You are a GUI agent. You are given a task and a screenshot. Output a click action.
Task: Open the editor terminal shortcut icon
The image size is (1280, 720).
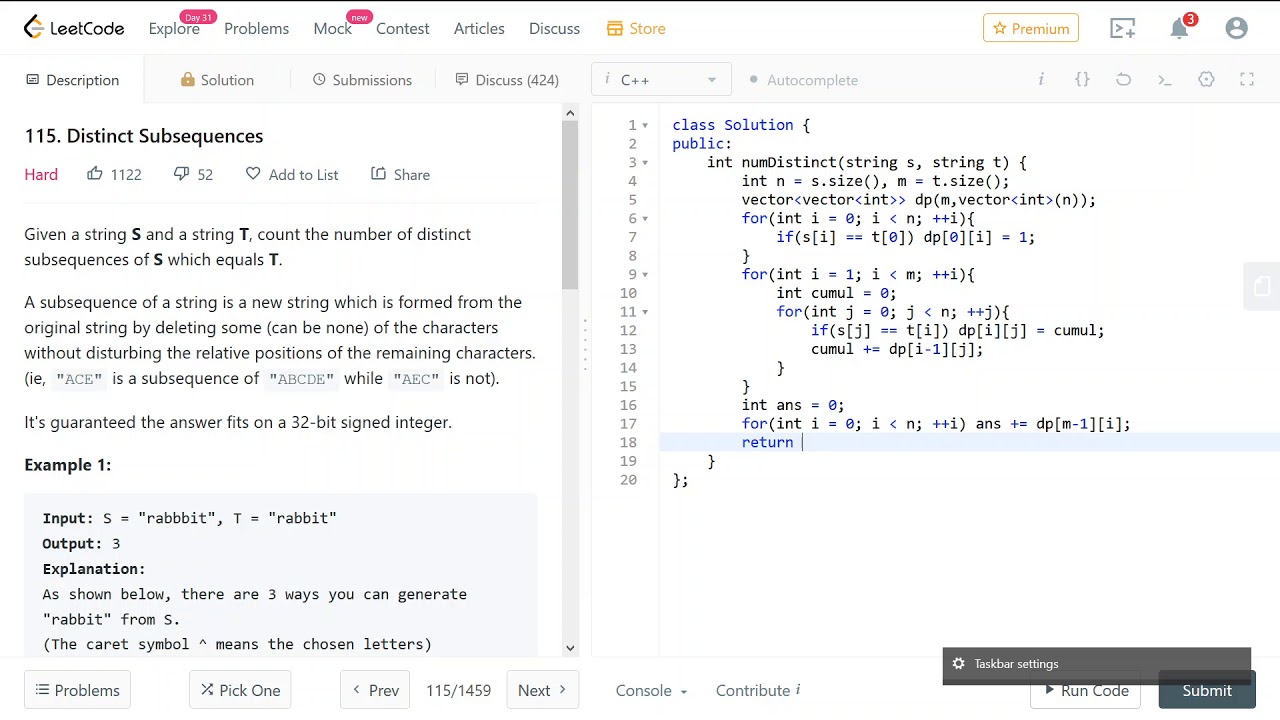[x=1165, y=80]
